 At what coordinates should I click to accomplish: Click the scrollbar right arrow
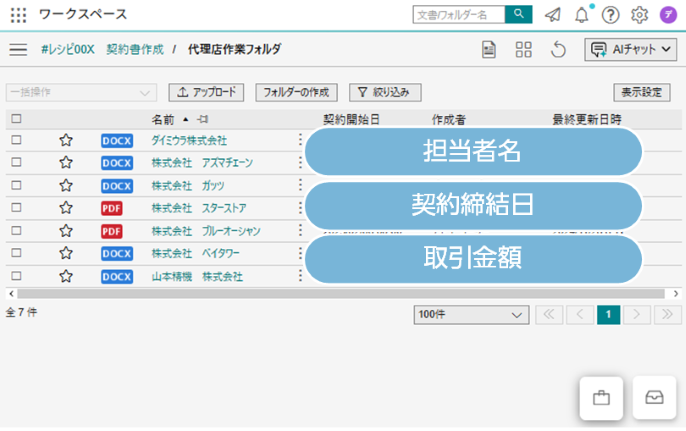676,294
